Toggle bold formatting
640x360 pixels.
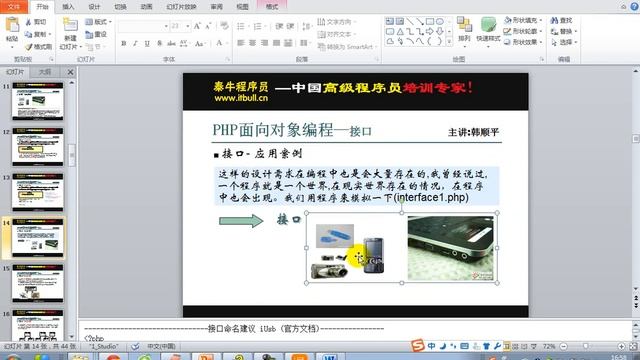pyautogui.click(x=124, y=43)
